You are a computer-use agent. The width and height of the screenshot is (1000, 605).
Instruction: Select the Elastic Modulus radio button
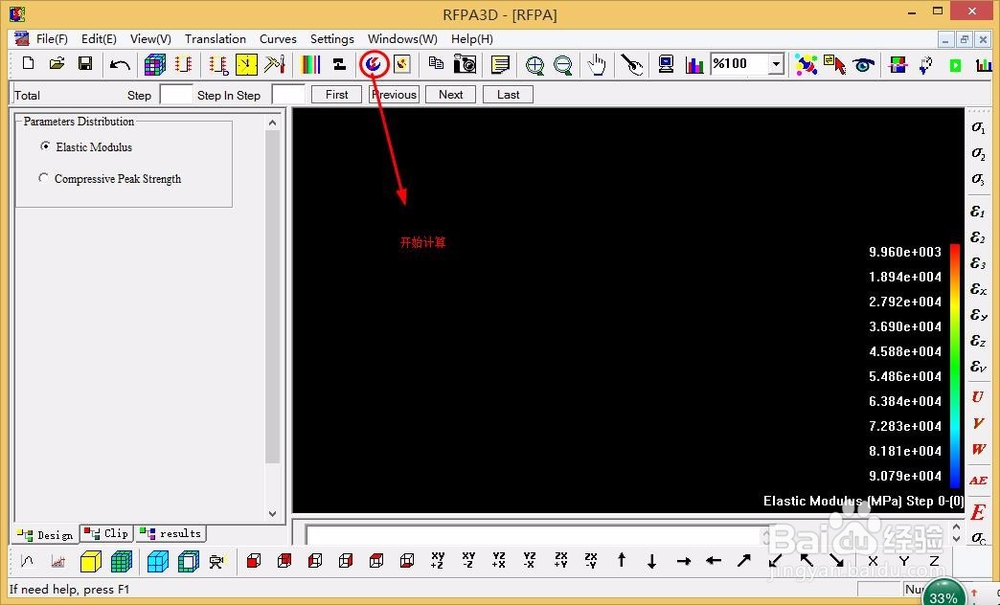click(x=45, y=146)
